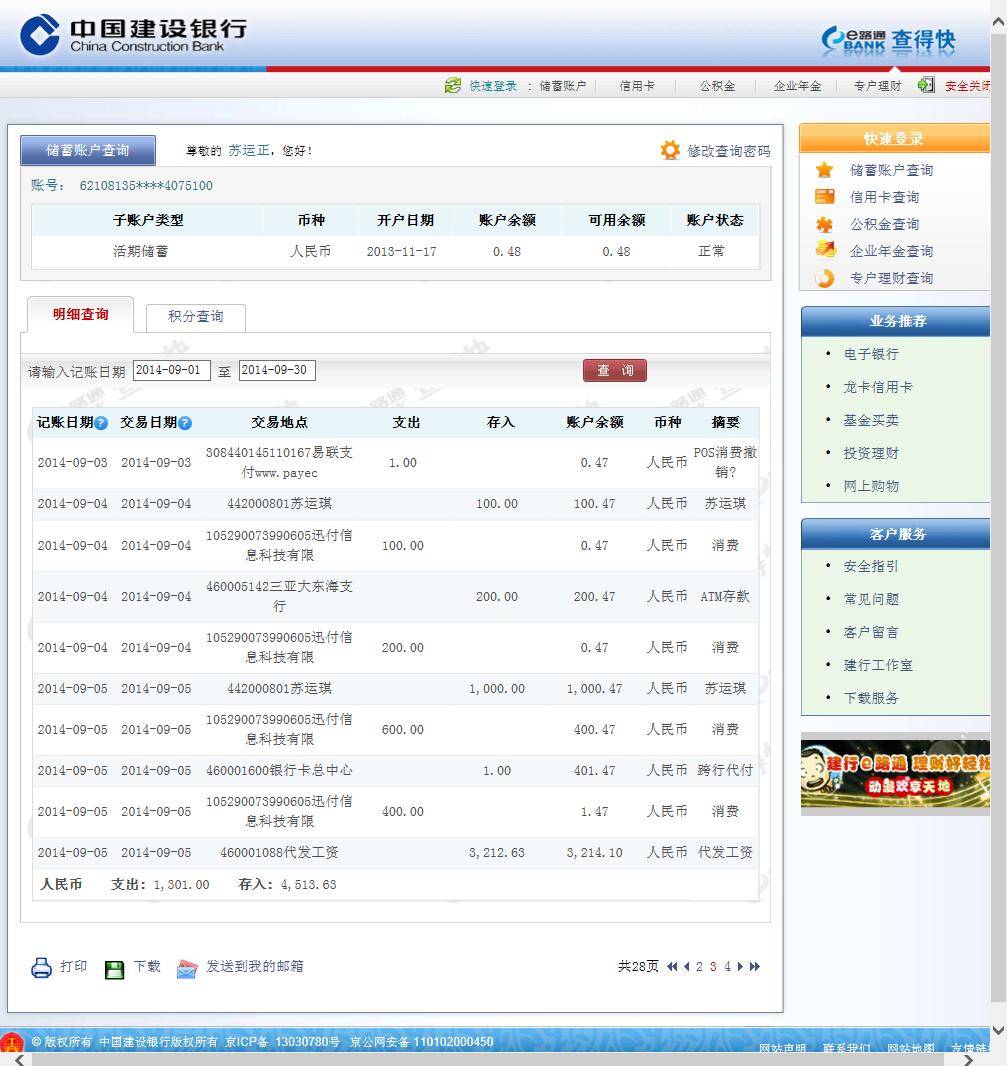
Task: Click the horizontal scrollbar right arrow
Action: (968, 1060)
